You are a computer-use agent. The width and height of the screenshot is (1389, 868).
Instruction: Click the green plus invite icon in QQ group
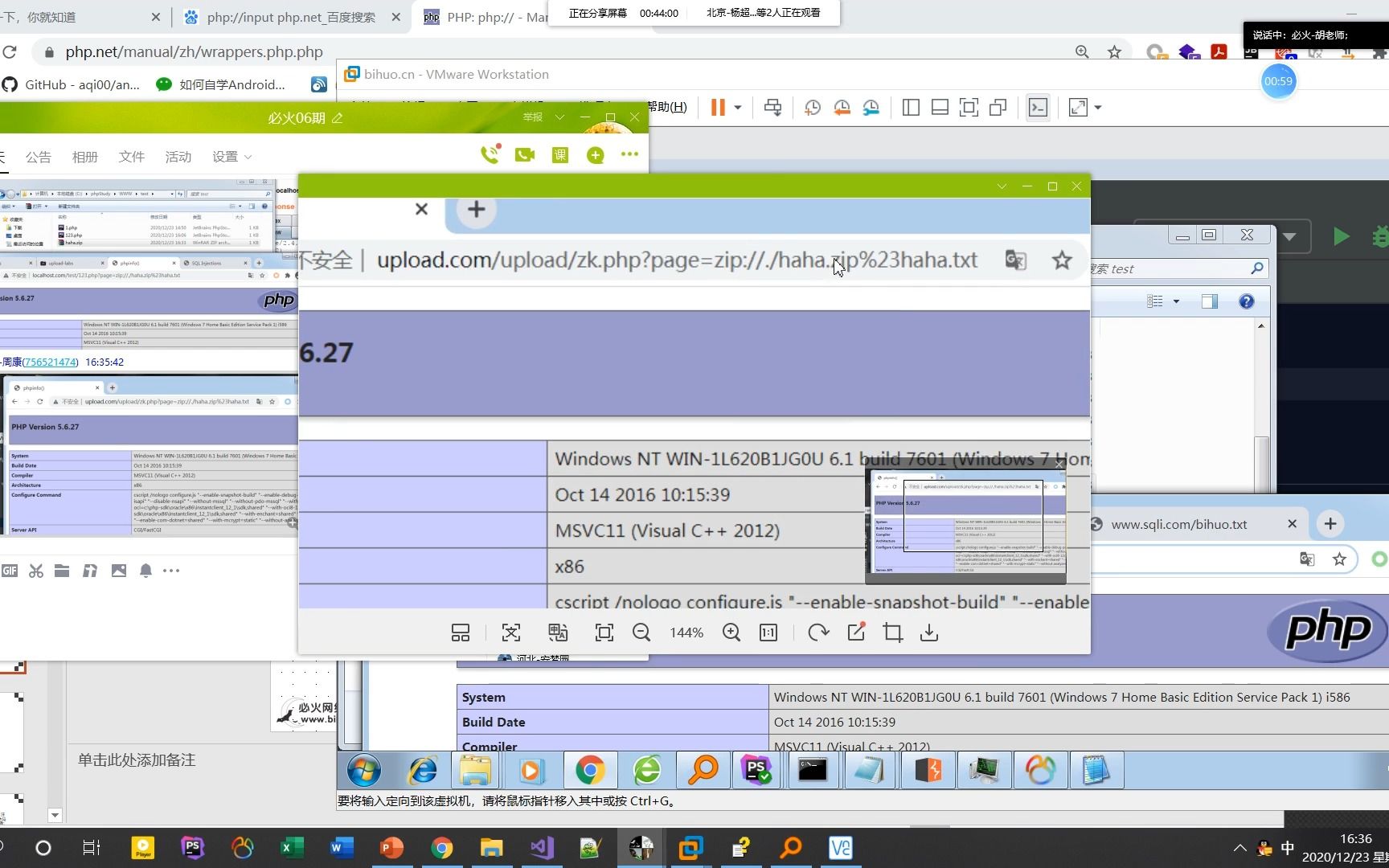coord(596,155)
